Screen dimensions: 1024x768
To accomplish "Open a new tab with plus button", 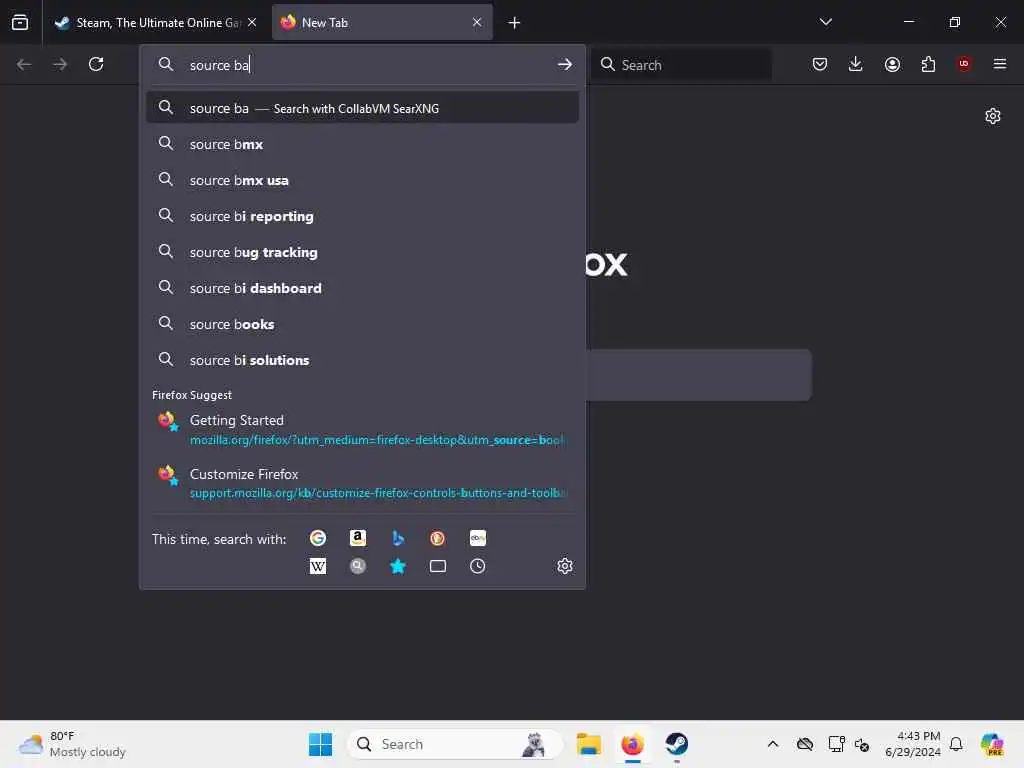I will 514,23.
